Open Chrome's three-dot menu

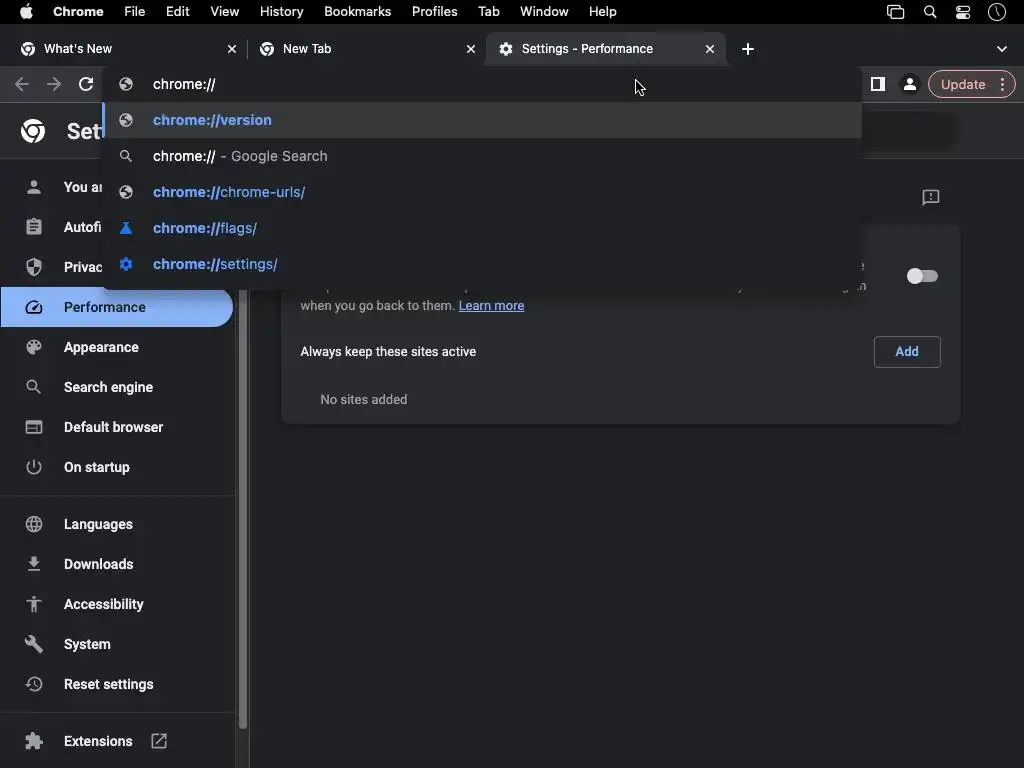click(1002, 84)
